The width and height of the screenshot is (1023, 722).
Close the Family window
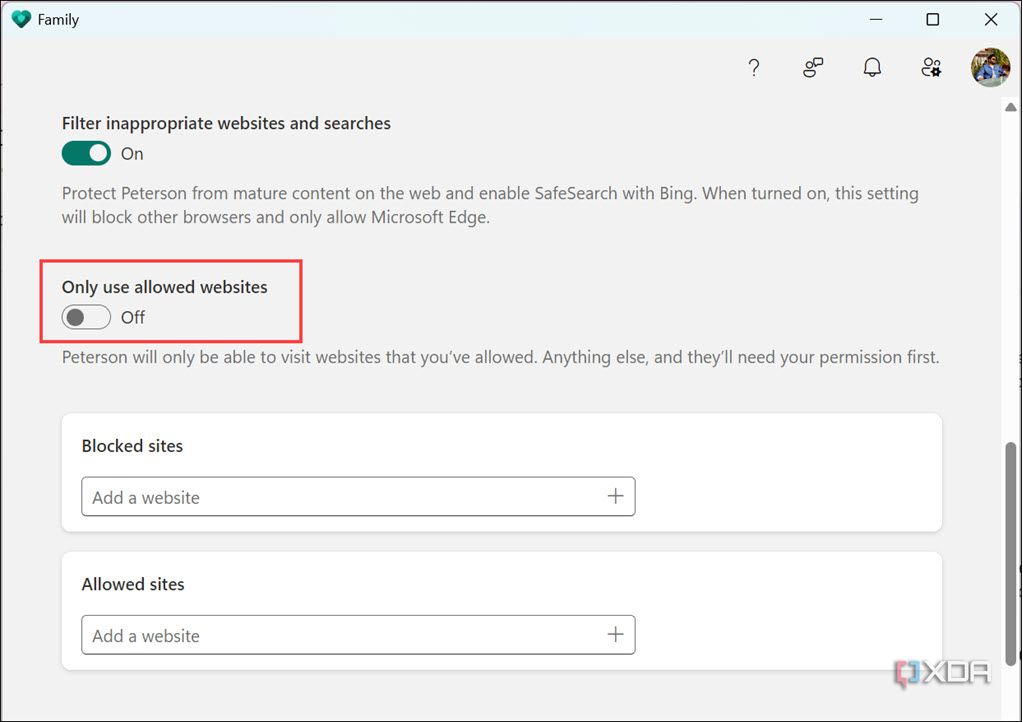pyautogui.click(x=990, y=19)
